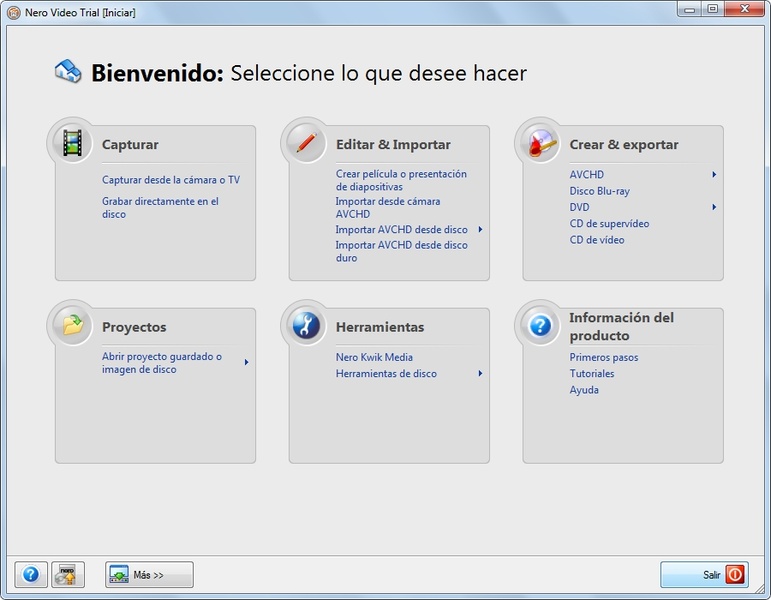This screenshot has height=600, width=771.
Task: Open Crear película o presentación de diapositivas
Action: [401, 180]
